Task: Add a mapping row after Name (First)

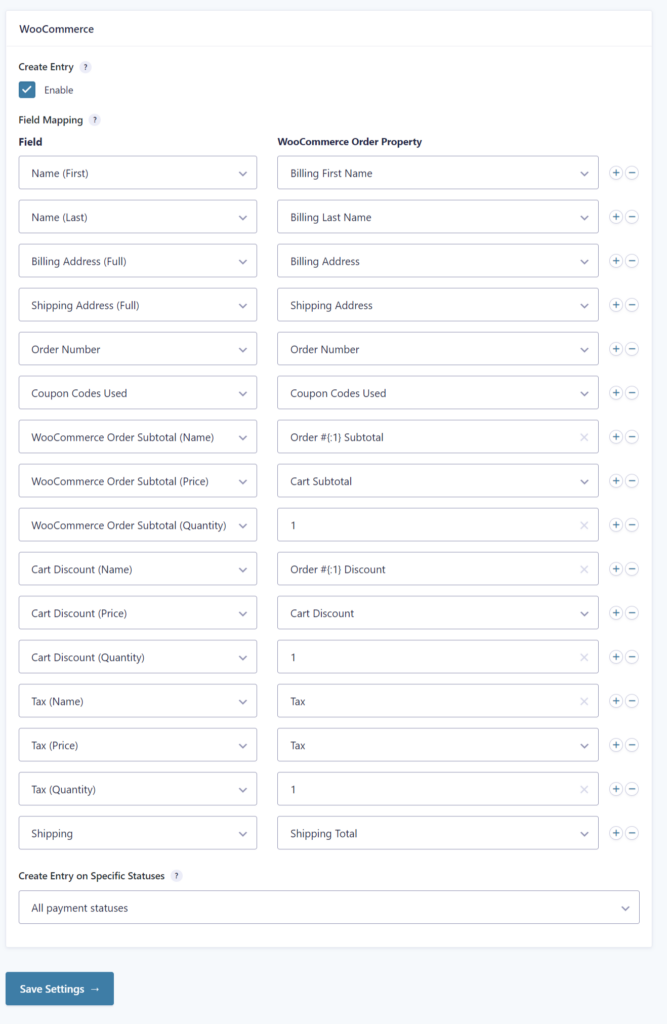Action: pyautogui.click(x=616, y=173)
